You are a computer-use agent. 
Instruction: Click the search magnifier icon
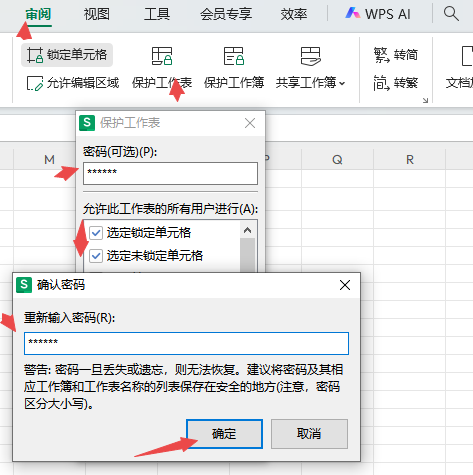(x=451, y=14)
